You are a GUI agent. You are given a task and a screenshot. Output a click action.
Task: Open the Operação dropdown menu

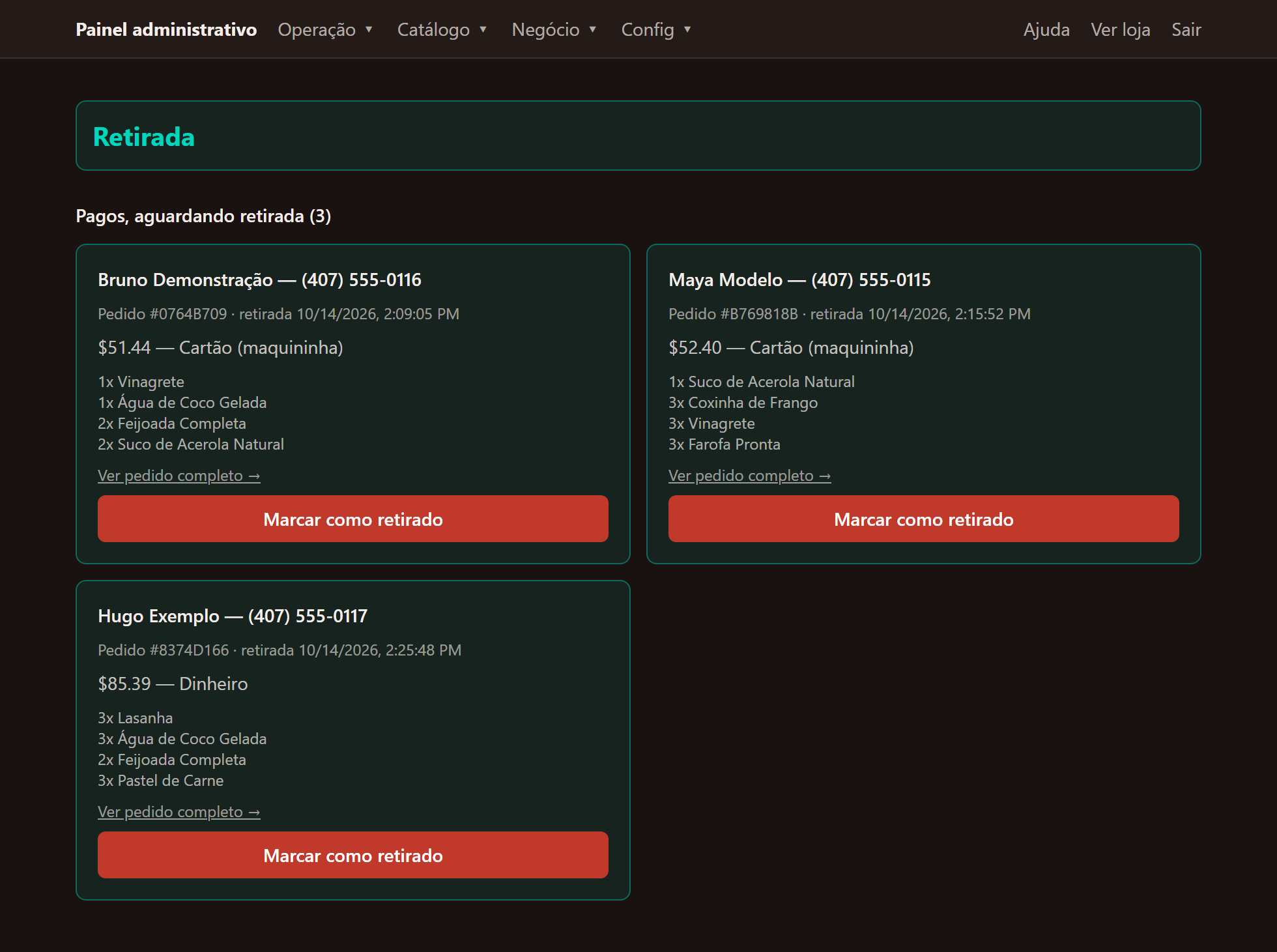tap(325, 29)
